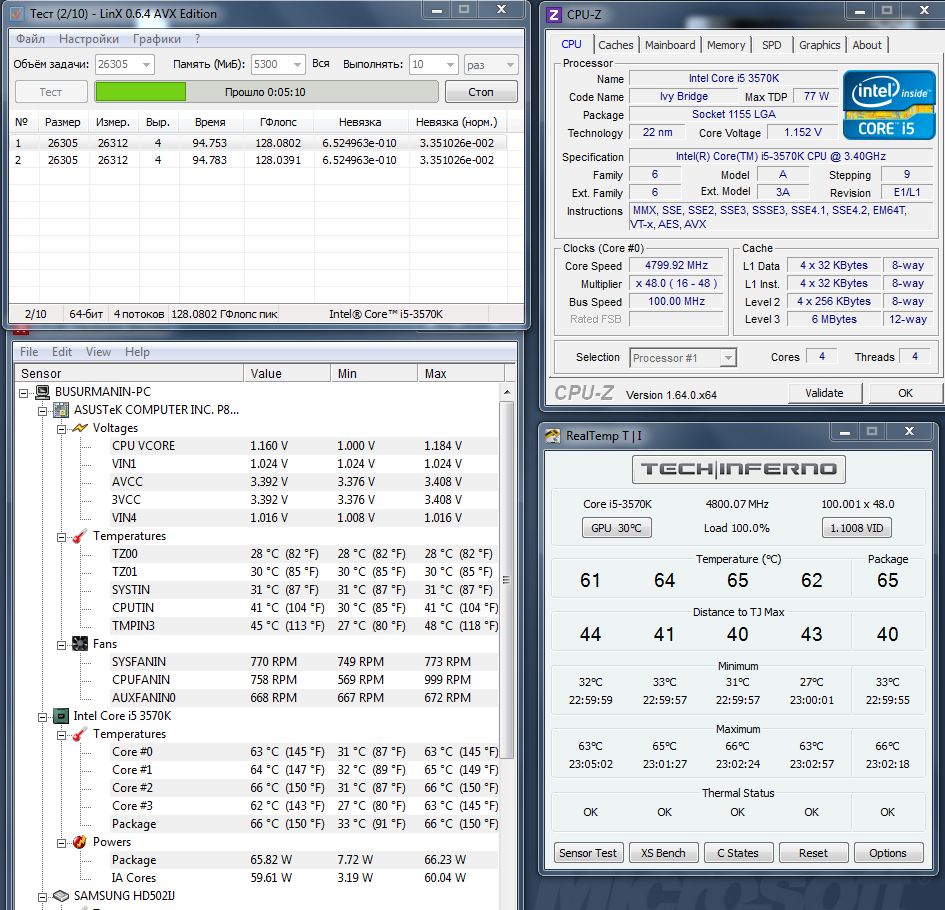Click the TechInferno logo banner in RealTemp
This screenshot has height=910, width=945.
pos(738,469)
